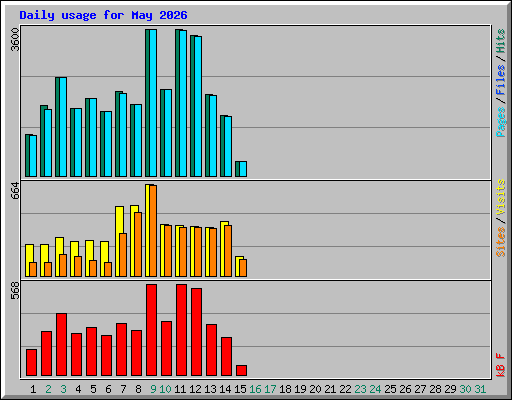Click day label 22 on the x-axis
512x400 pixels.
345,389
